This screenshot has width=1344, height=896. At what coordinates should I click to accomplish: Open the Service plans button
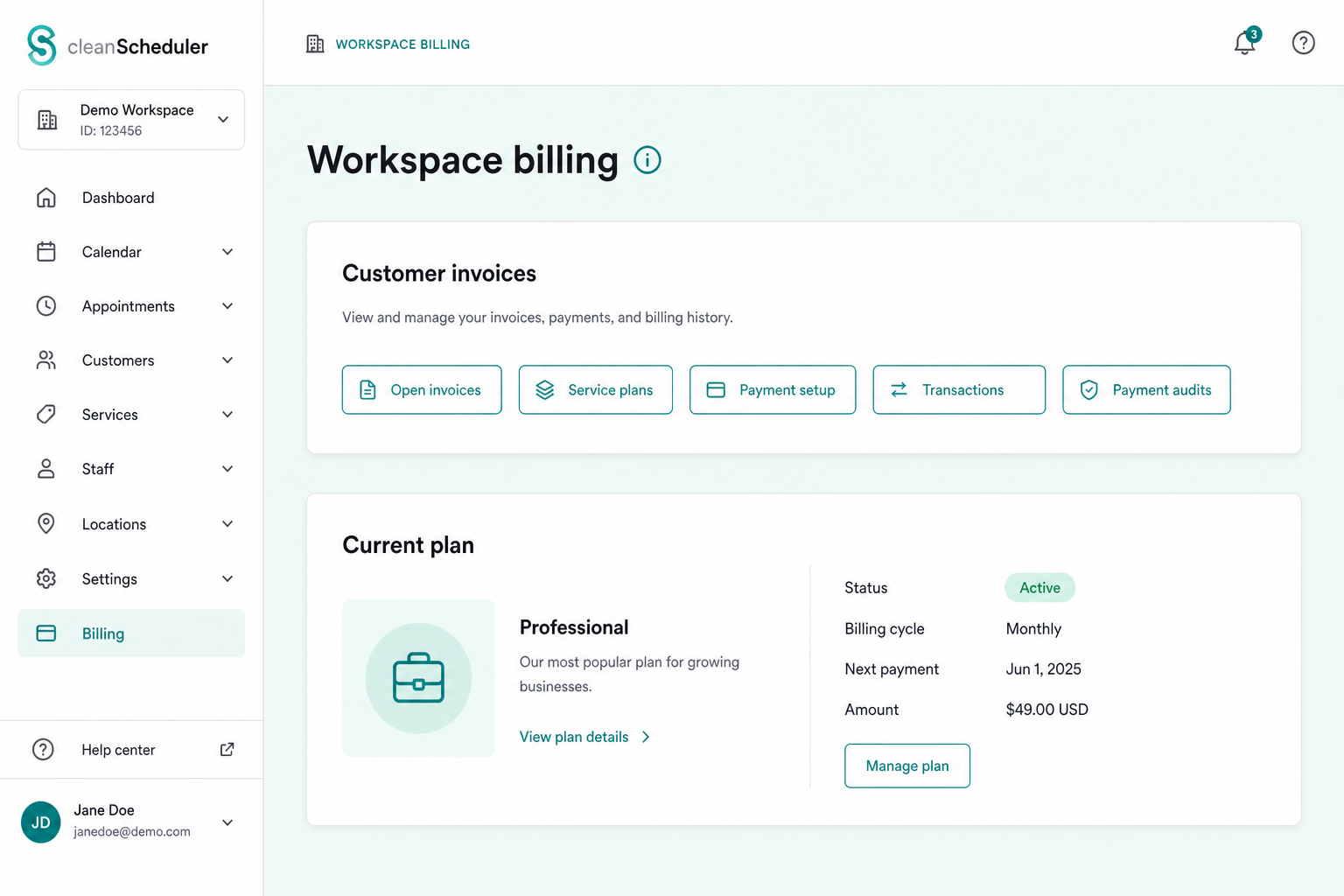pos(596,389)
